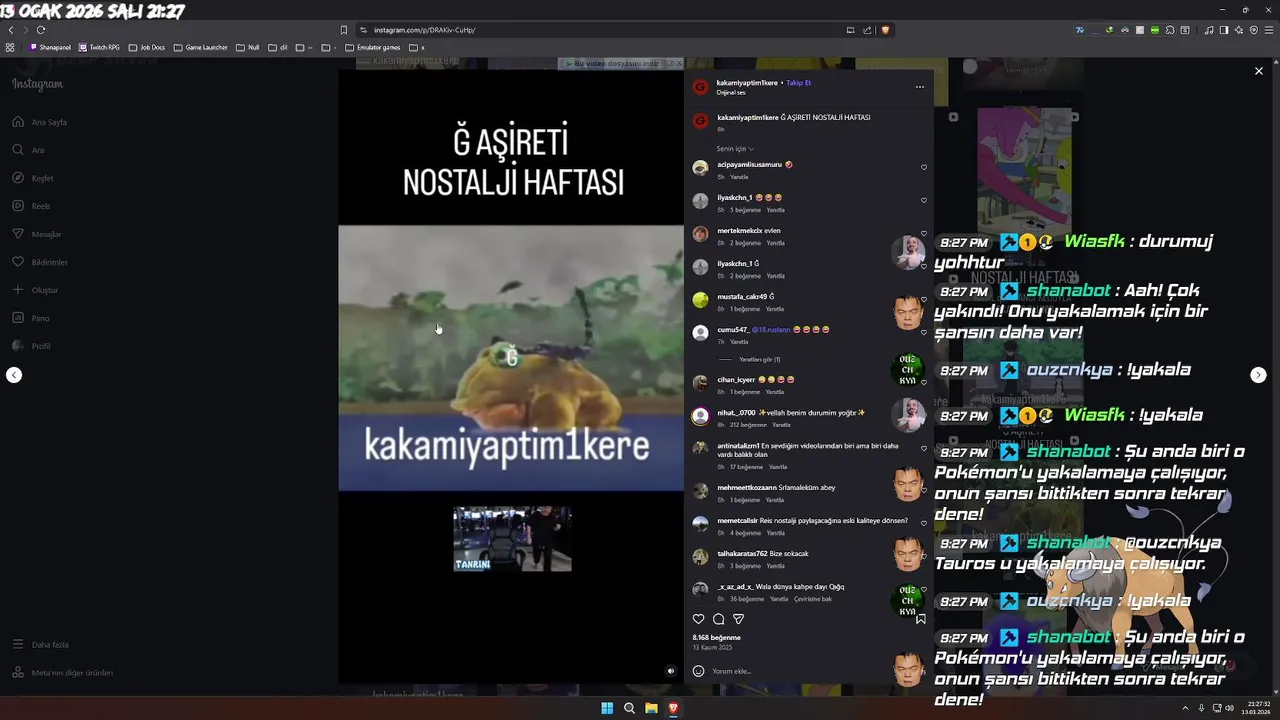Viewport: 1280px width, 720px height.
Task: Click the comment bubble icon under the post
Action: click(718, 619)
